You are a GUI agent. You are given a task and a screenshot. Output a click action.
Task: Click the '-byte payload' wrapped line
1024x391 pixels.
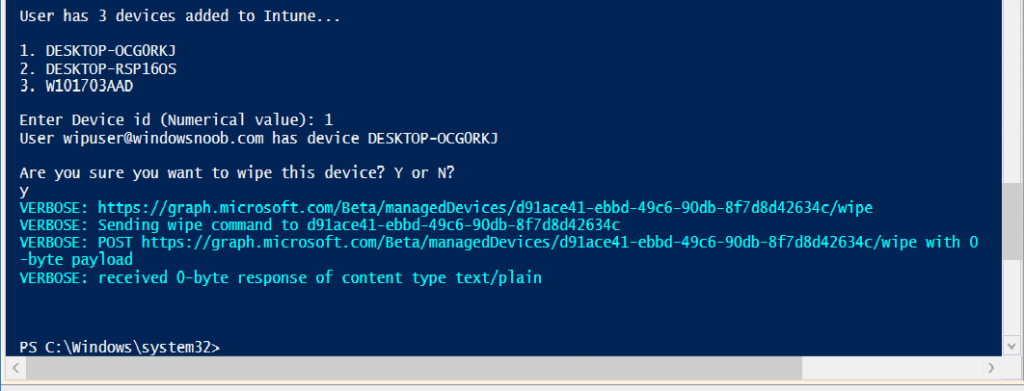76,260
